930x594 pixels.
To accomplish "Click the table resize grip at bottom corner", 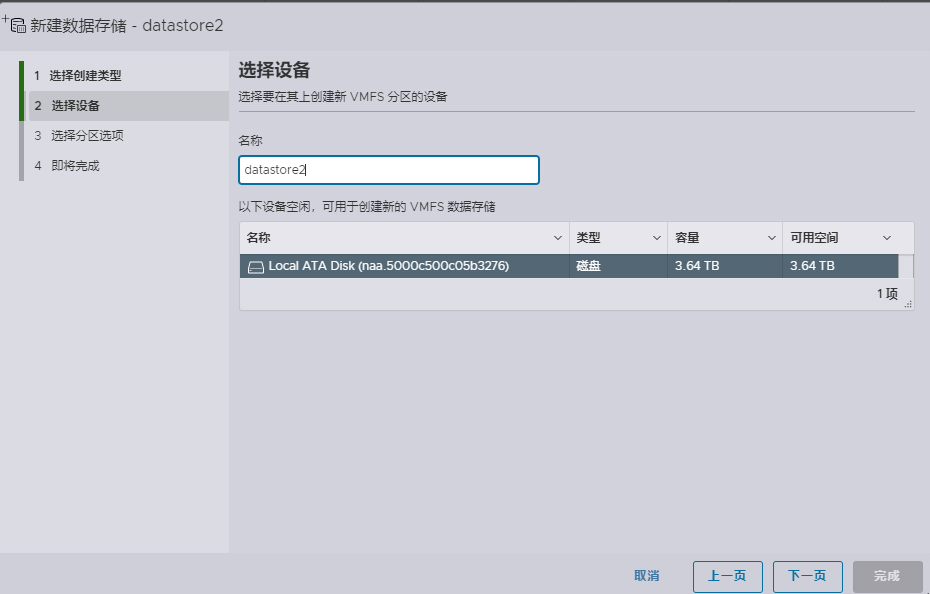I will point(908,304).
